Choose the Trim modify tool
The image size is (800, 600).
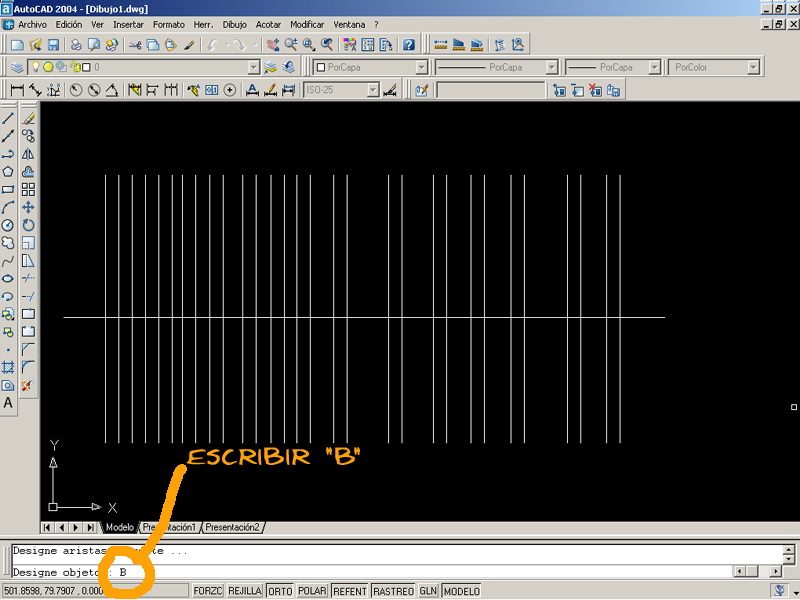click(29, 279)
